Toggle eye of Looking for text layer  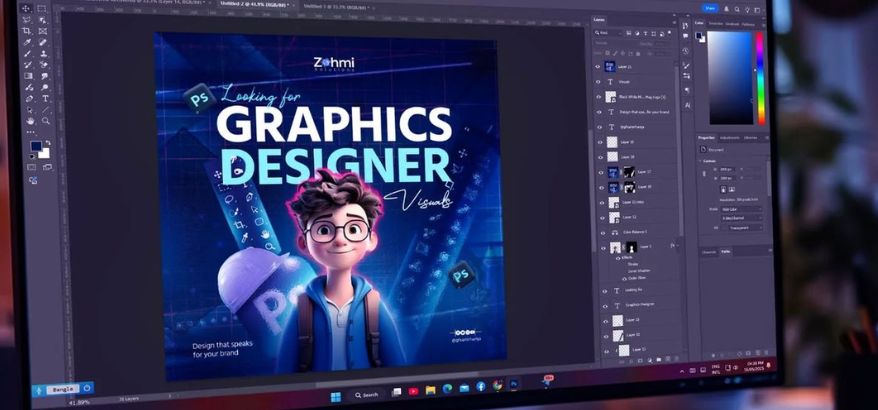pos(605,291)
